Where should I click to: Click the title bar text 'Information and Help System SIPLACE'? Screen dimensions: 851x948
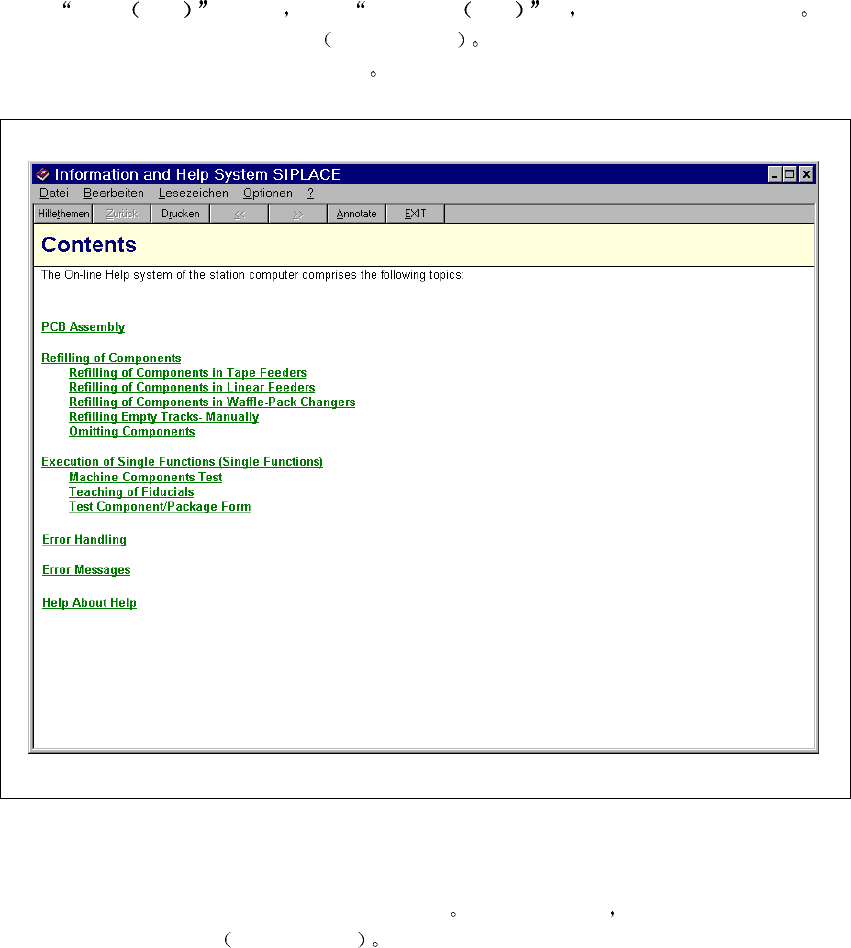point(198,175)
